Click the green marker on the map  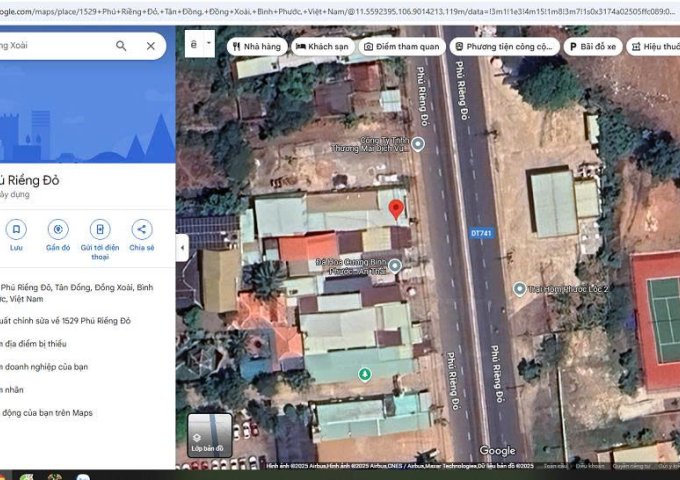pyautogui.click(x=365, y=374)
